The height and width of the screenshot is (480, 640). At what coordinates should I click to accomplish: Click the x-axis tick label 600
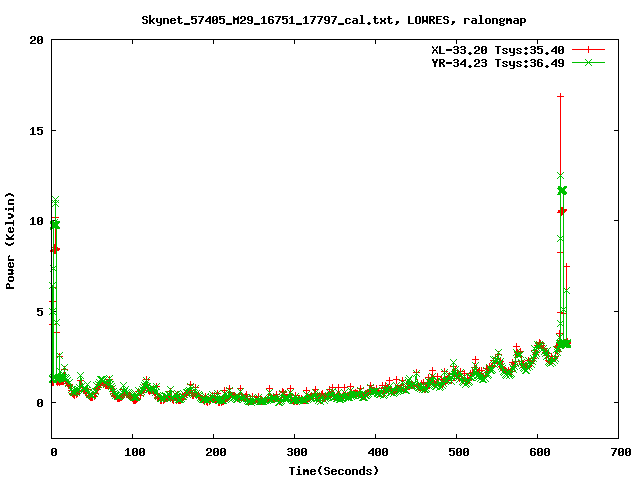coord(539,452)
